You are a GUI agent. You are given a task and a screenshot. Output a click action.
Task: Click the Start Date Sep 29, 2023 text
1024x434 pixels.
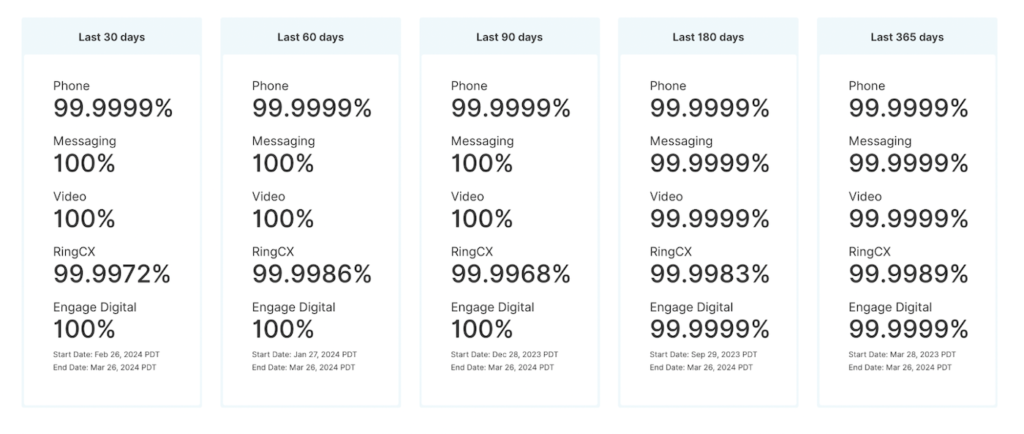coord(703,354)
